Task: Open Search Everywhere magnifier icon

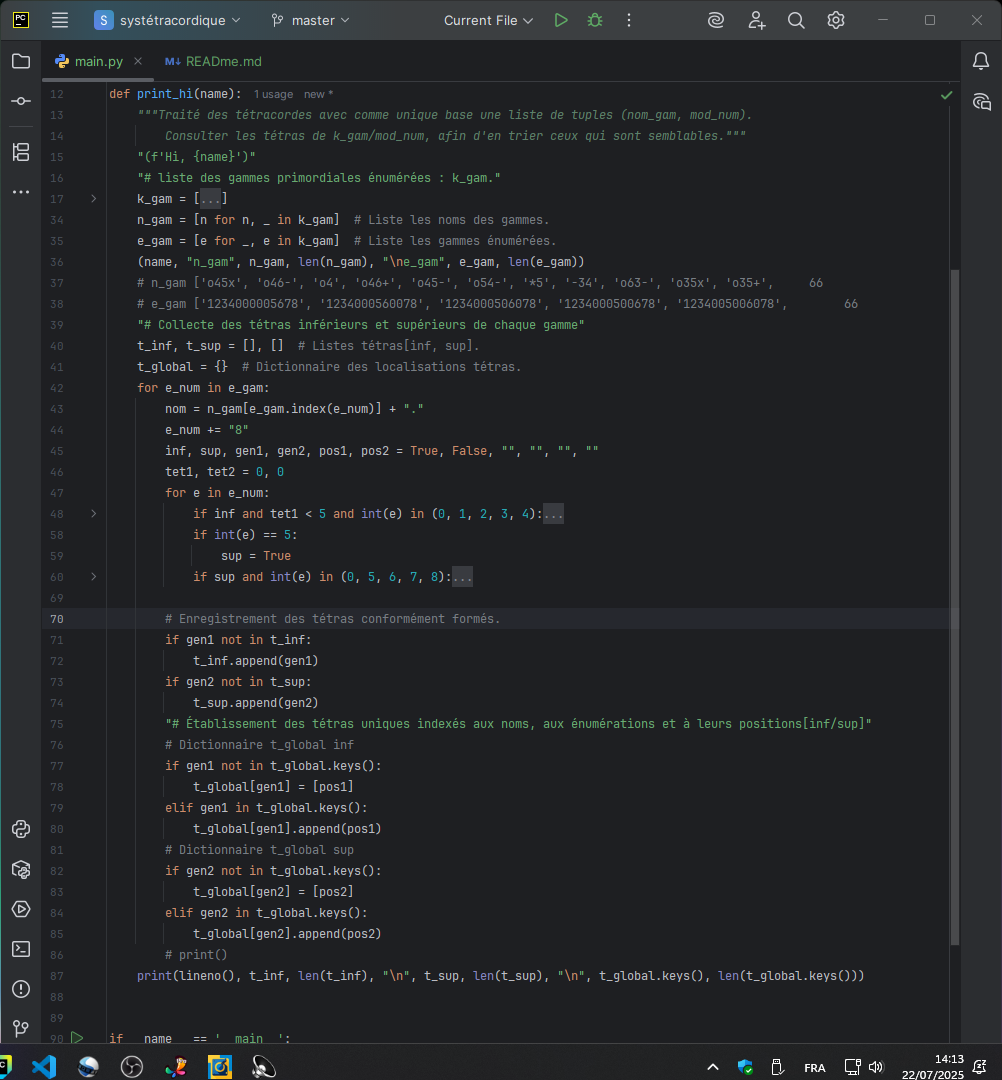Action: pyautogui.click(x=796, y=20)
